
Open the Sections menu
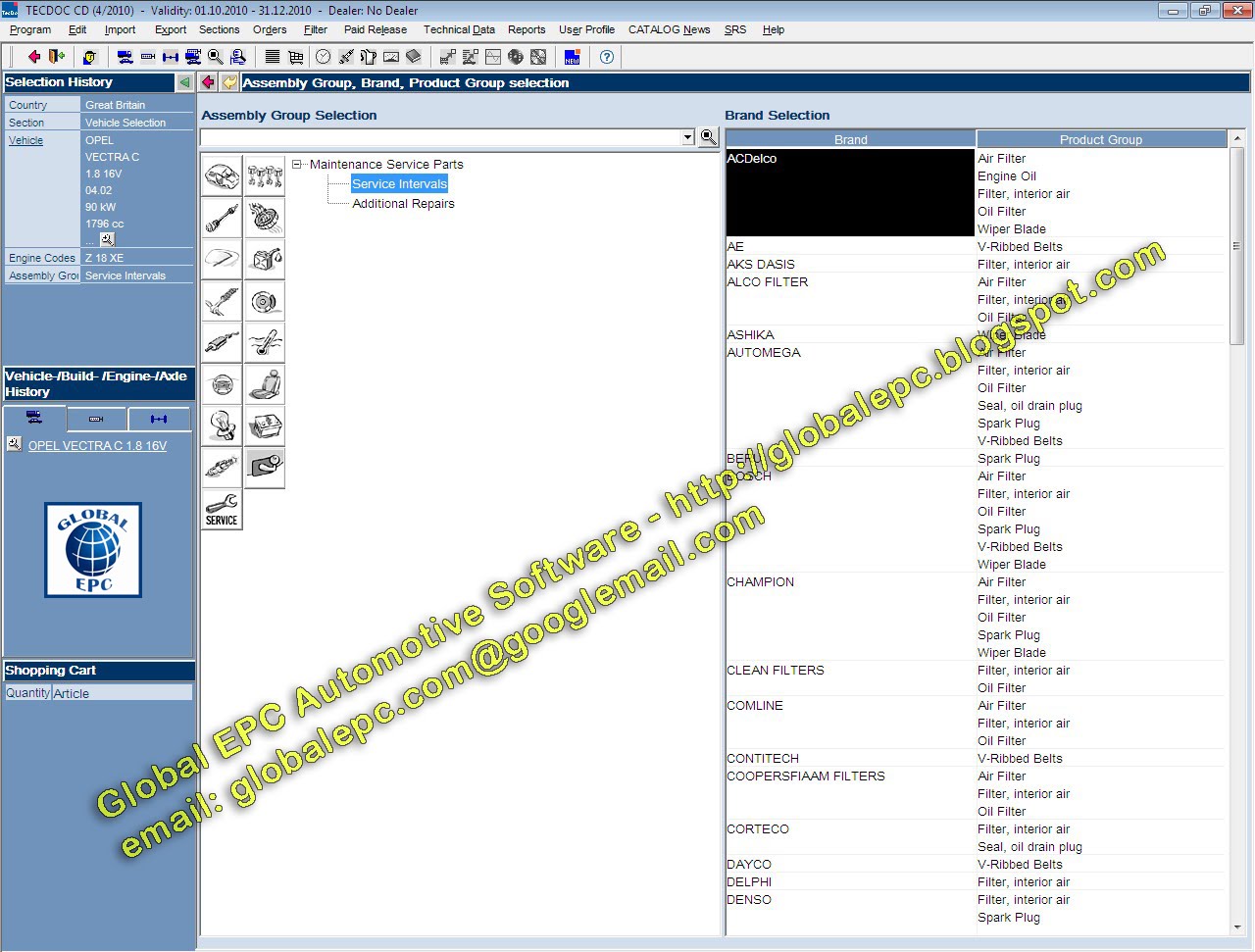pos(219,30)
